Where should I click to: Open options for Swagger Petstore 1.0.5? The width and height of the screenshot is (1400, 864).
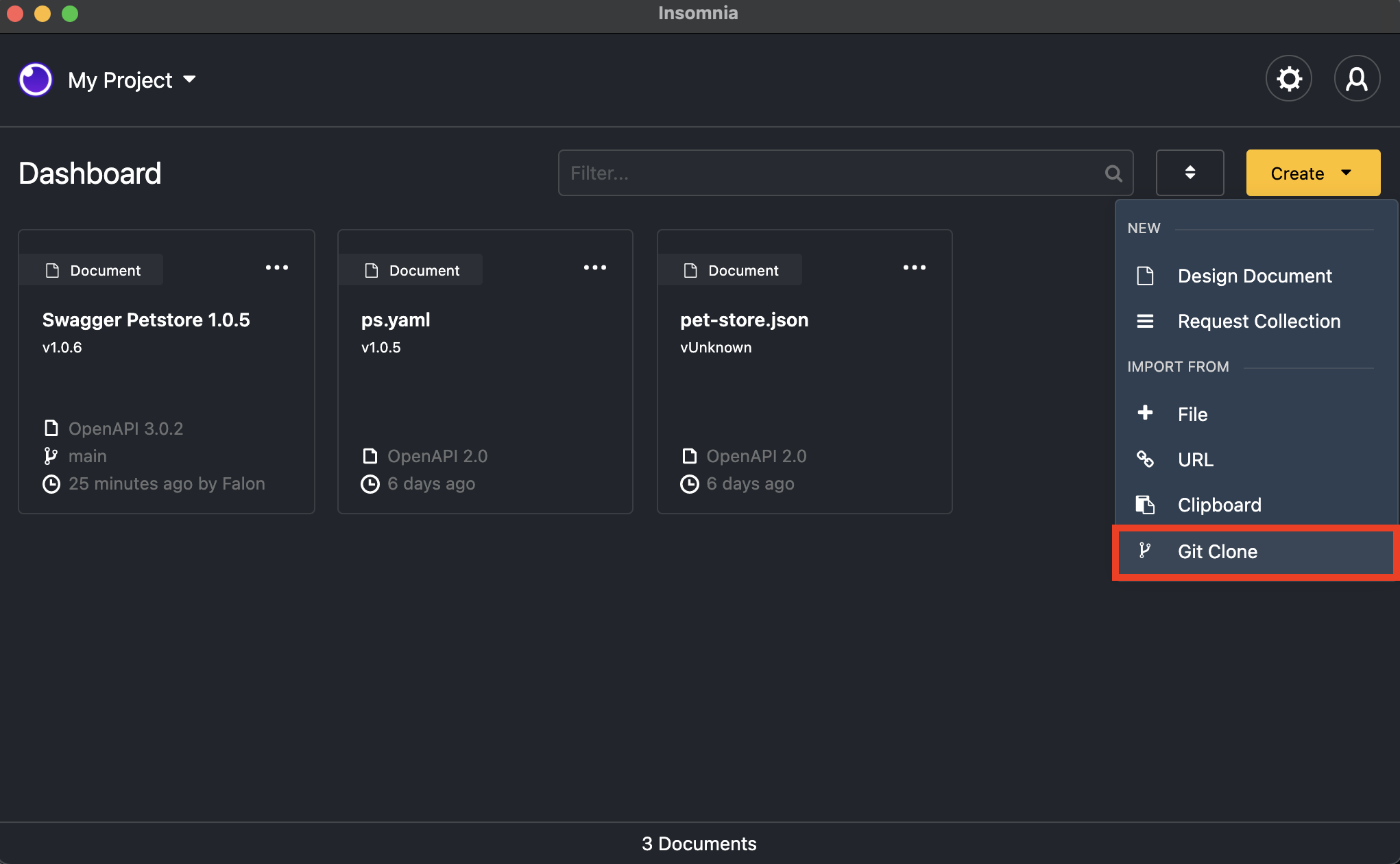(276, 268)
